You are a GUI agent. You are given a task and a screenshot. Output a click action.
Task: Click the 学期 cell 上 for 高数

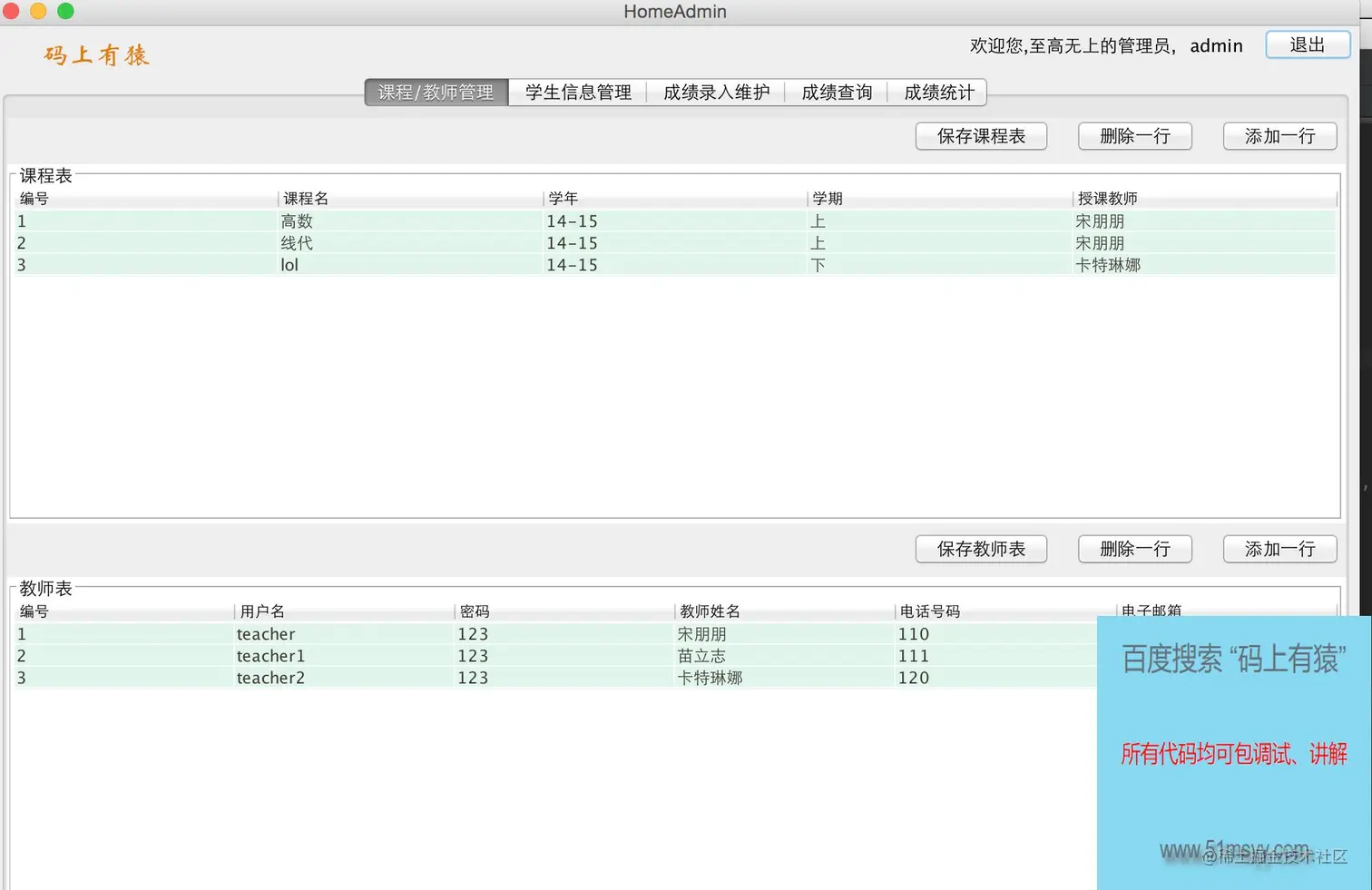[x=940, y=221]
